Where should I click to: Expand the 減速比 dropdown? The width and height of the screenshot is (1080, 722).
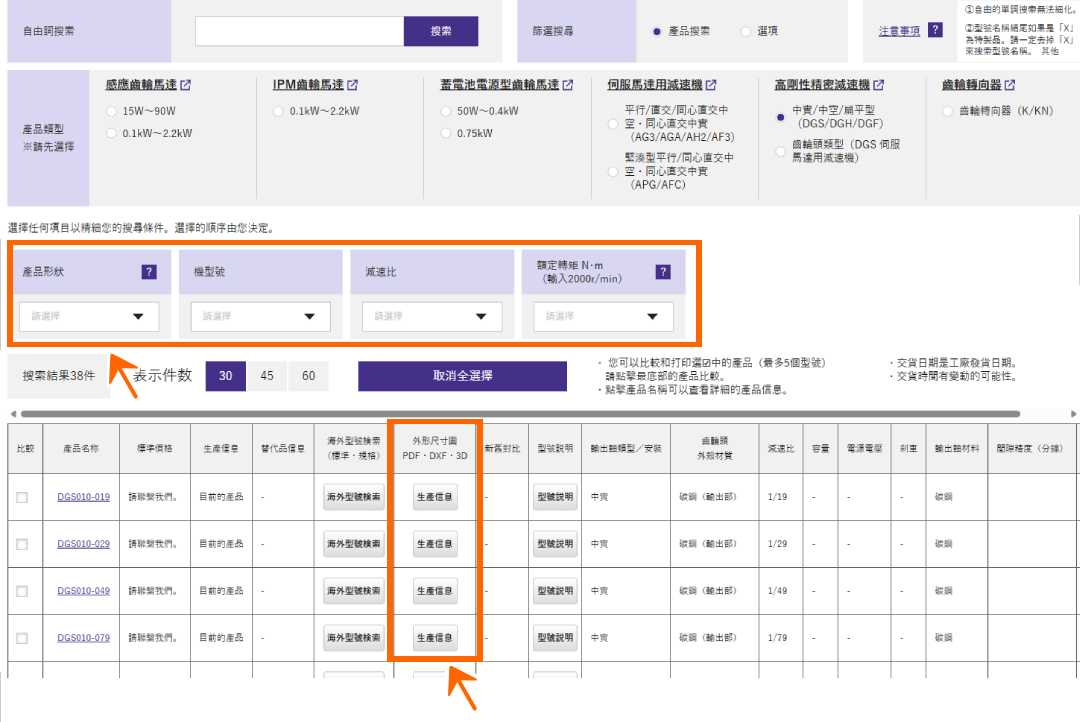432,316
